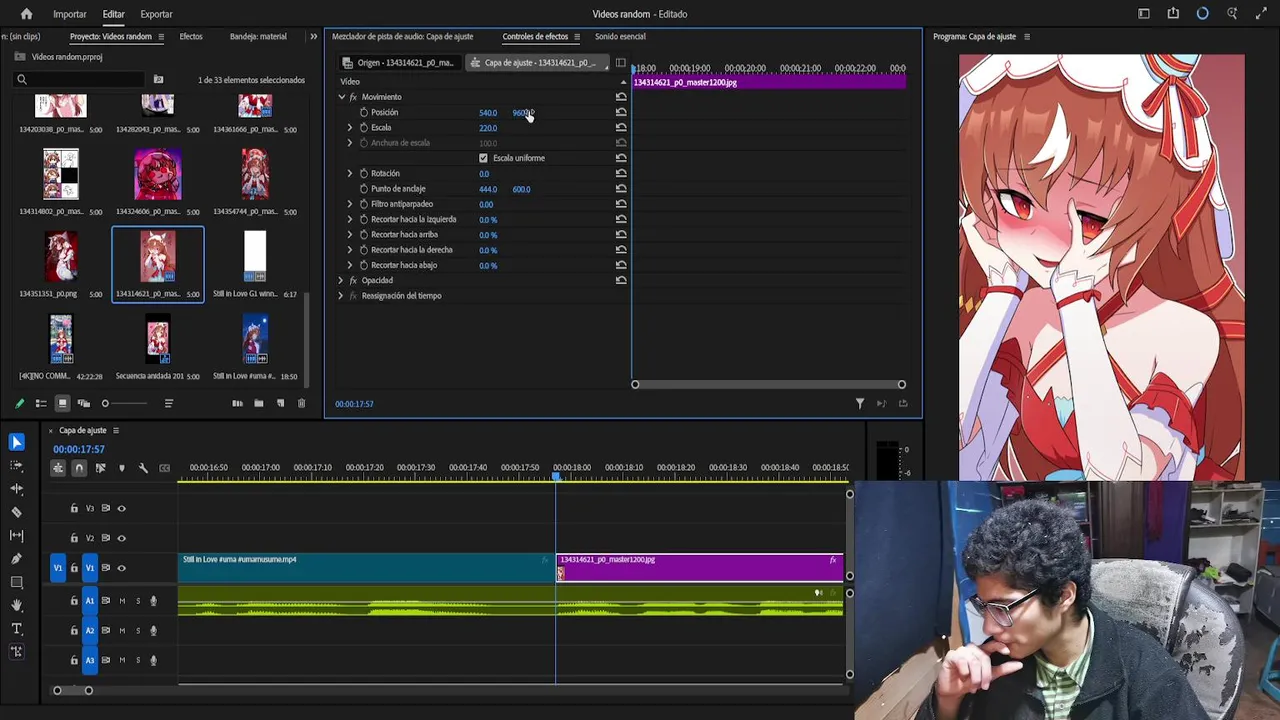Open Controles de efectos panel menu
The width and height of the screenshot is (1280, 720).
(x=576, y=37)
